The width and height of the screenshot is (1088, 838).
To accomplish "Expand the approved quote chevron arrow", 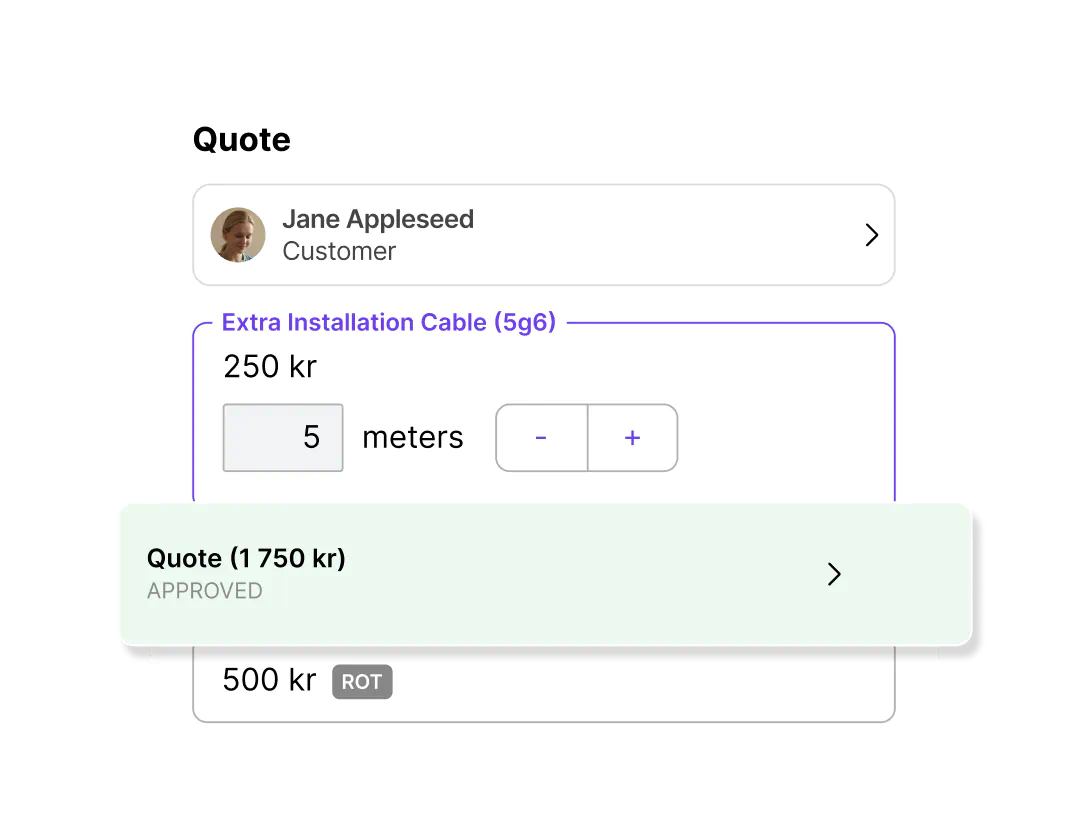I will pos(834,574).
